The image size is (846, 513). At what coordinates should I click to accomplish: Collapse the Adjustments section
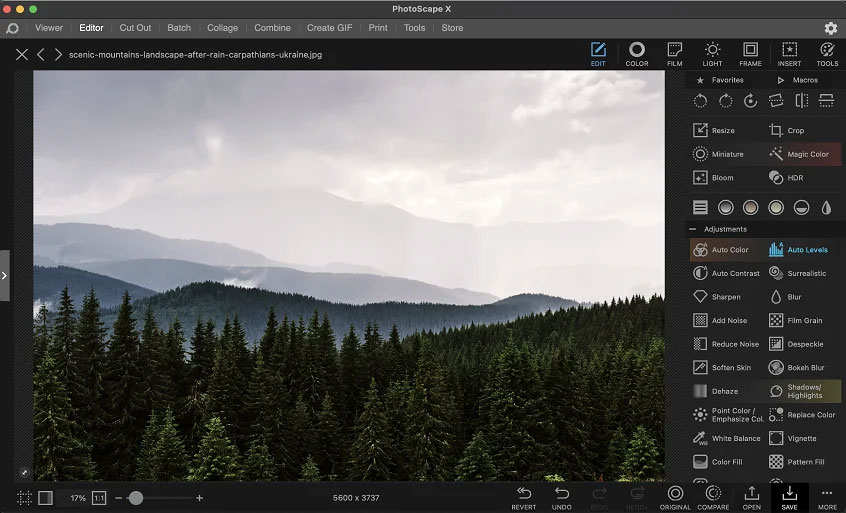(x=693, y=229)
